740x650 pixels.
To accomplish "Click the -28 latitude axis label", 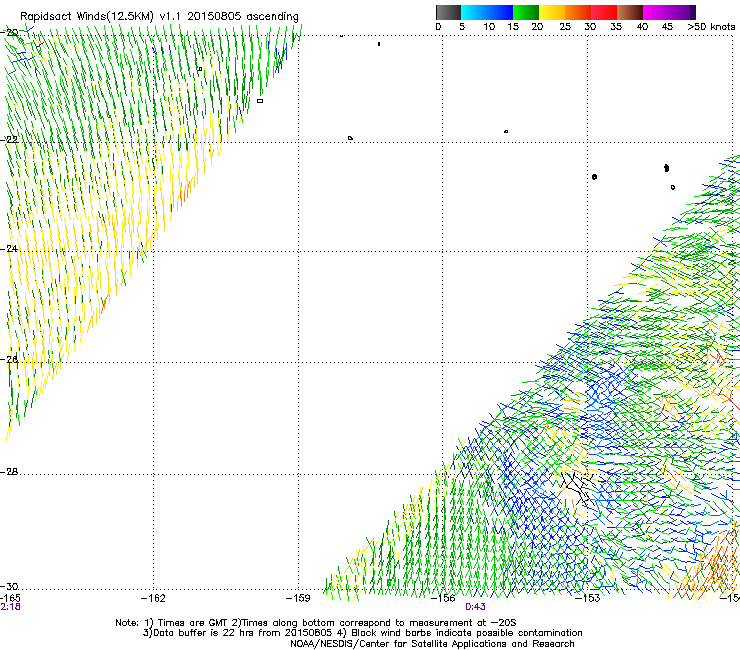I will pos(9,472).
